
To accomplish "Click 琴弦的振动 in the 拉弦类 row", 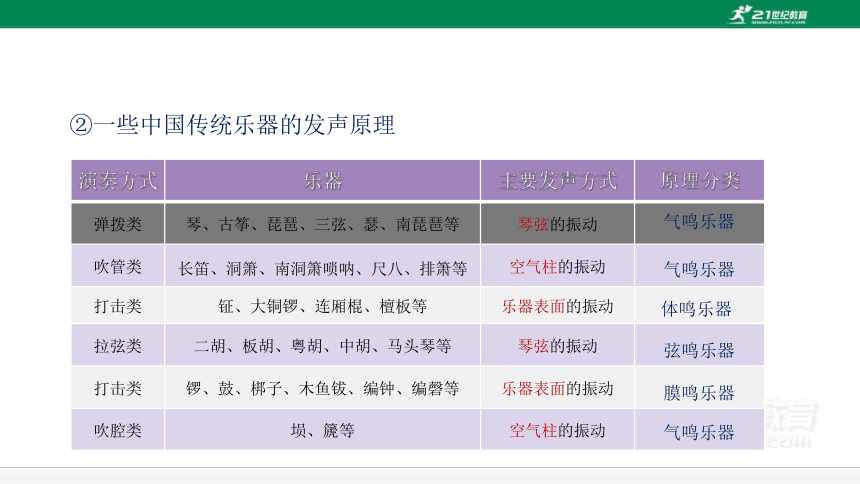I will coord(558,346).
